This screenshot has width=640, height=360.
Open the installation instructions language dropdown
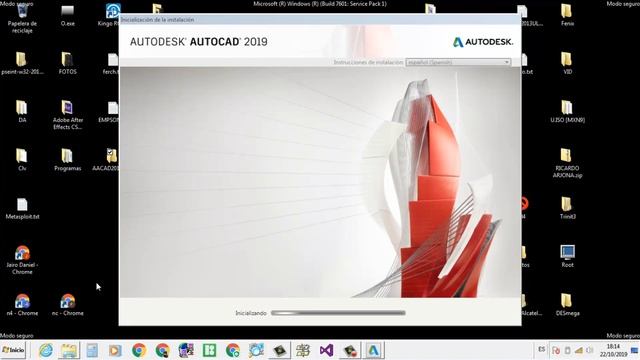tap(458, 62)
